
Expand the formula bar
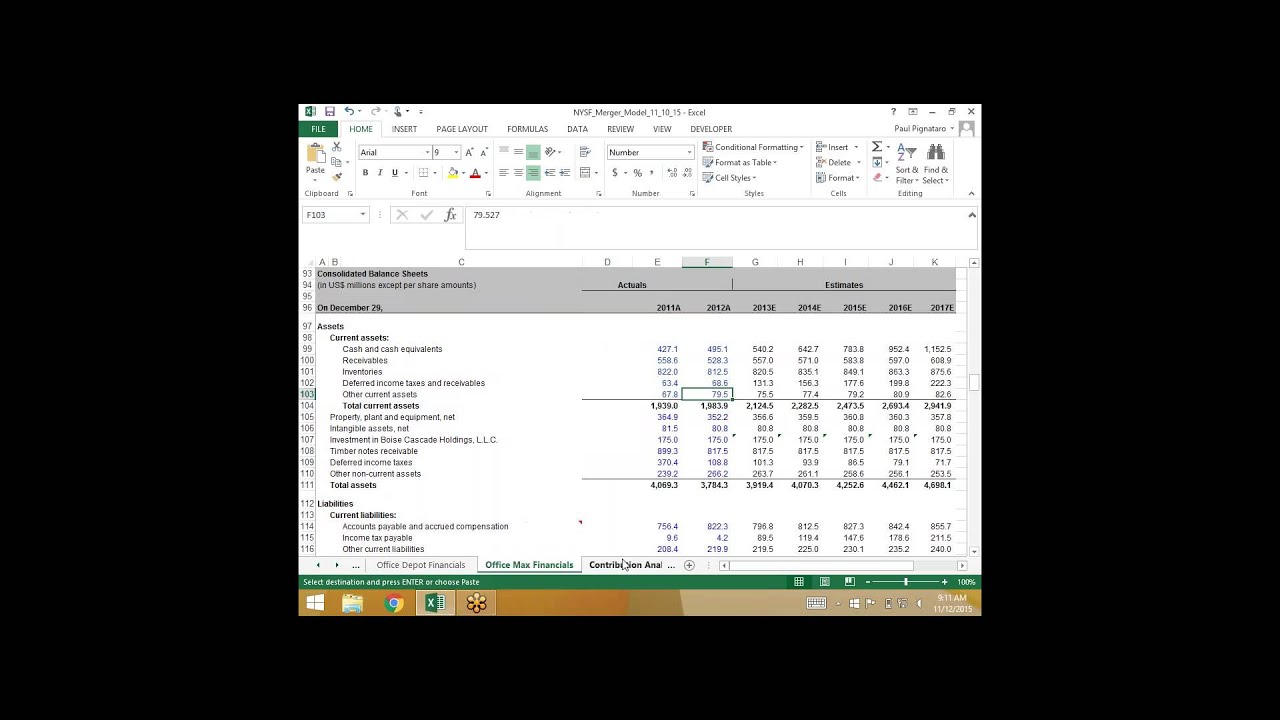971,215
